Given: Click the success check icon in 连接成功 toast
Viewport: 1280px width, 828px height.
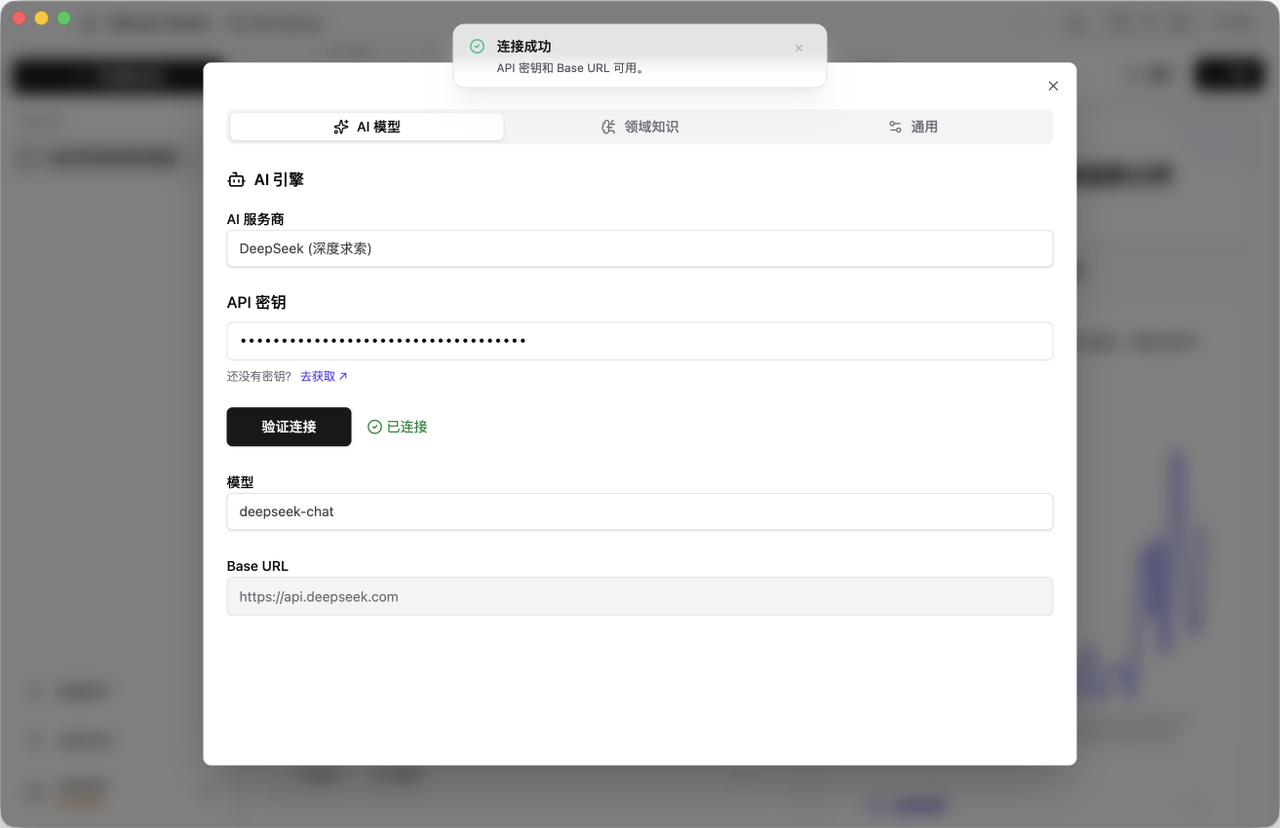Looking at the screenshot, I should tap(476, 46).
